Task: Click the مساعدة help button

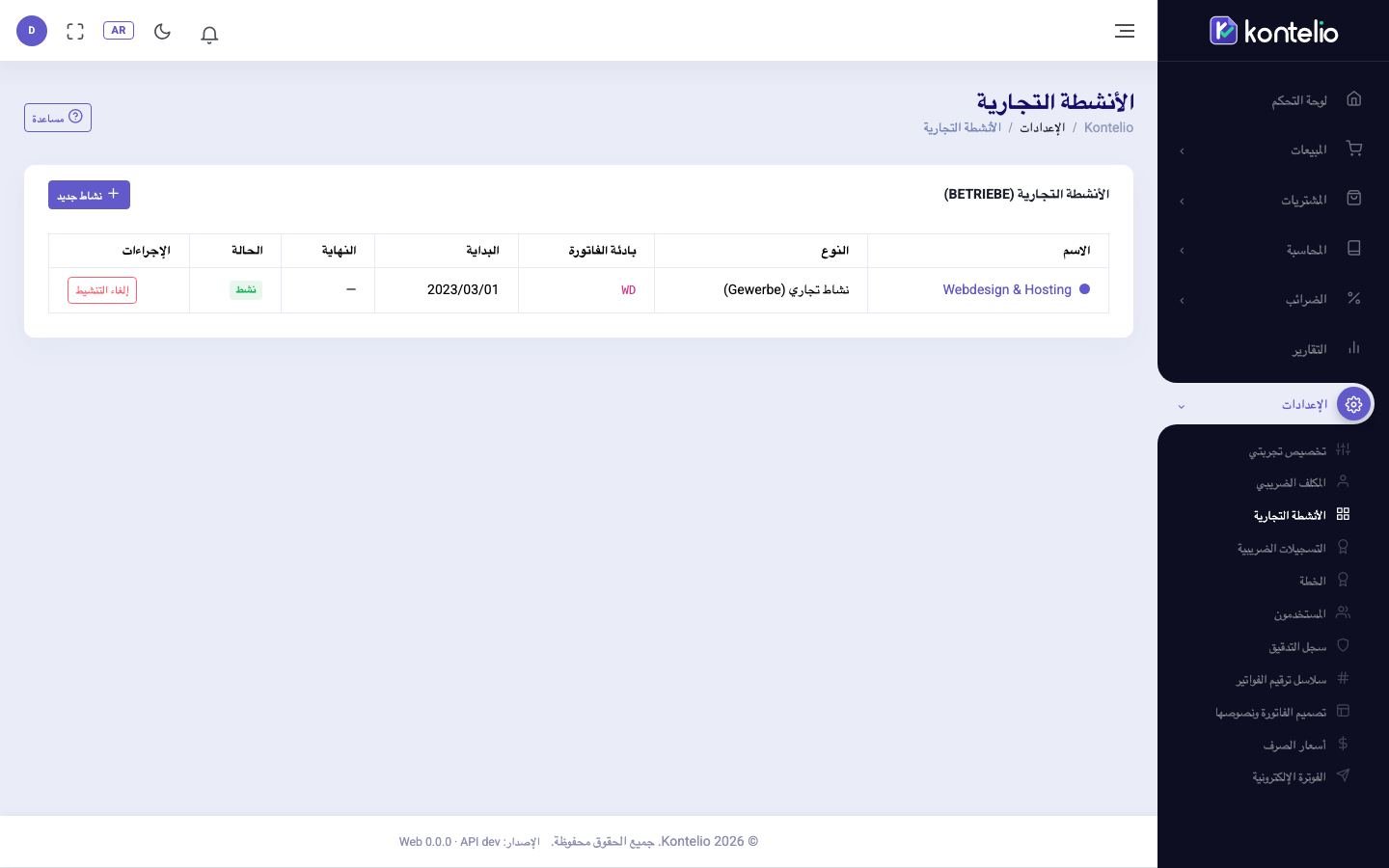Action: pyautogui.click(x=58, y=118)
